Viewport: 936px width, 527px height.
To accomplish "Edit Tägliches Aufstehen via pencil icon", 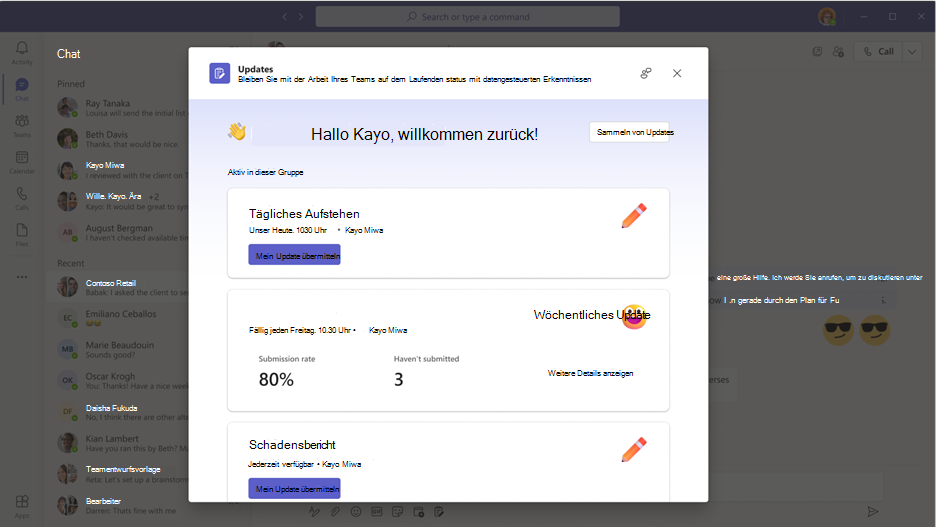I will click(634, 215).
